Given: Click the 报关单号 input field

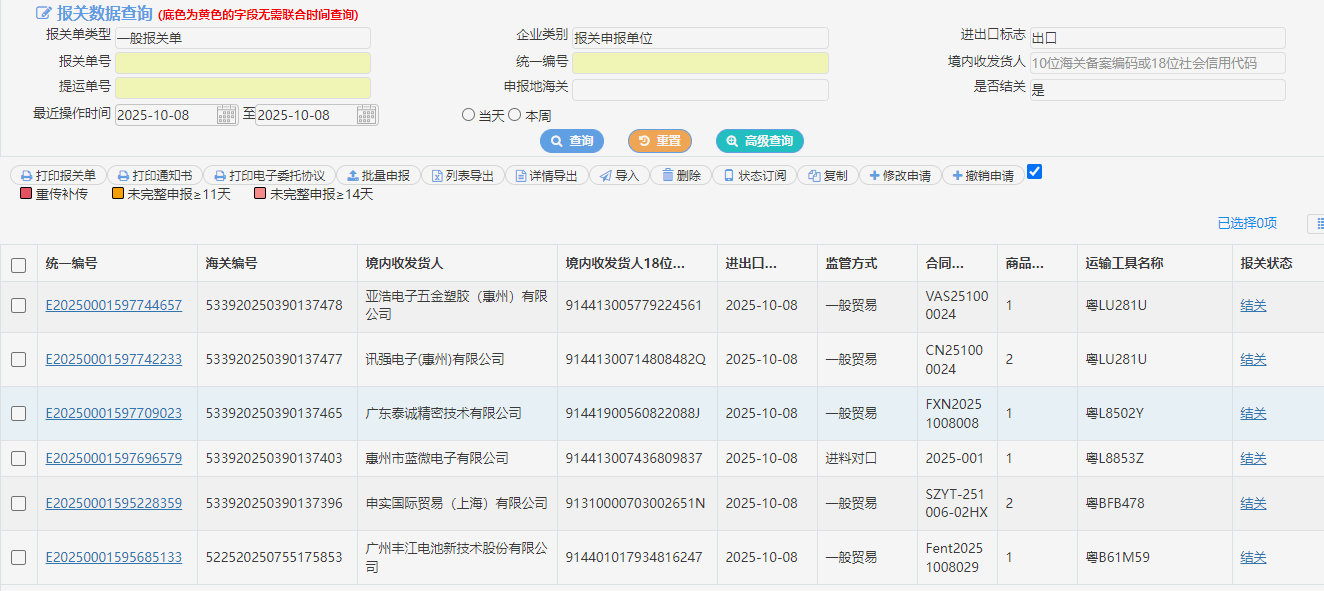Looking at the screenshot, I should click(x=242, y=63).
